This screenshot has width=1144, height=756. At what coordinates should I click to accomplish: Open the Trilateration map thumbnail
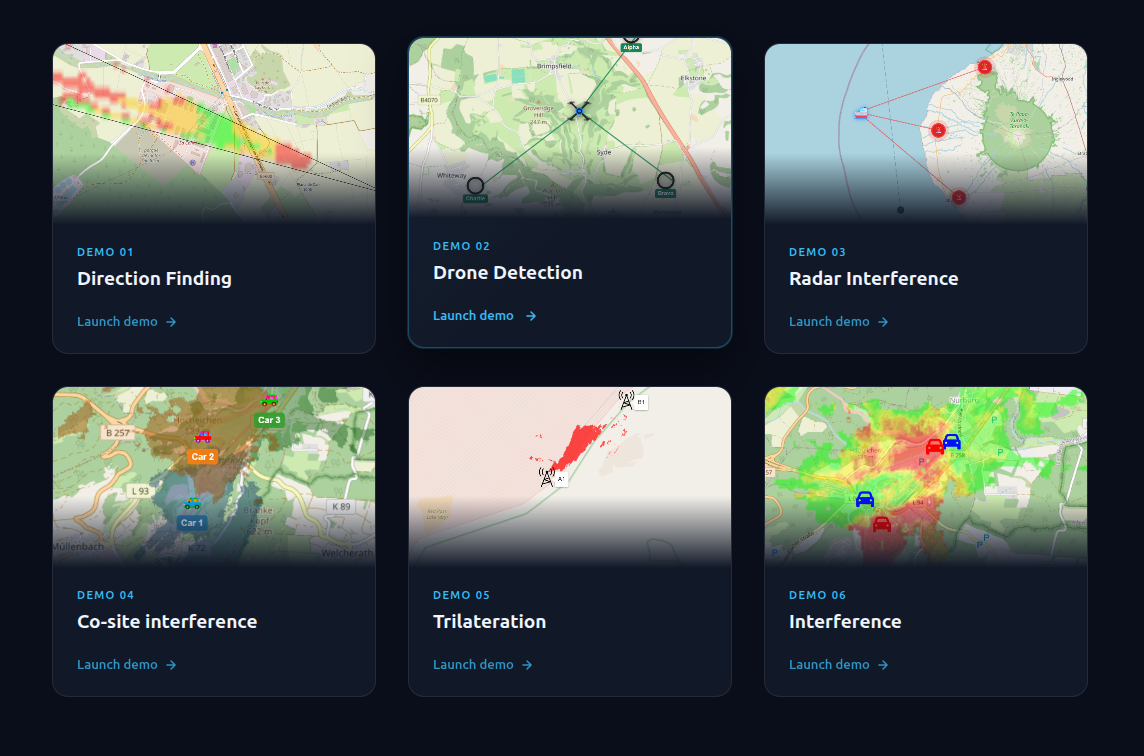point(570,476)
